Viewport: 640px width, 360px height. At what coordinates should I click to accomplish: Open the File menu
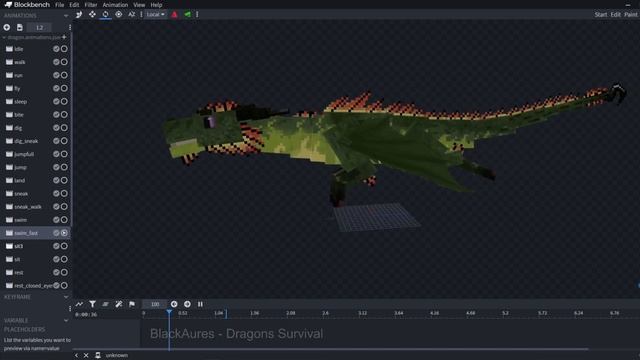(x=60, y=5)
